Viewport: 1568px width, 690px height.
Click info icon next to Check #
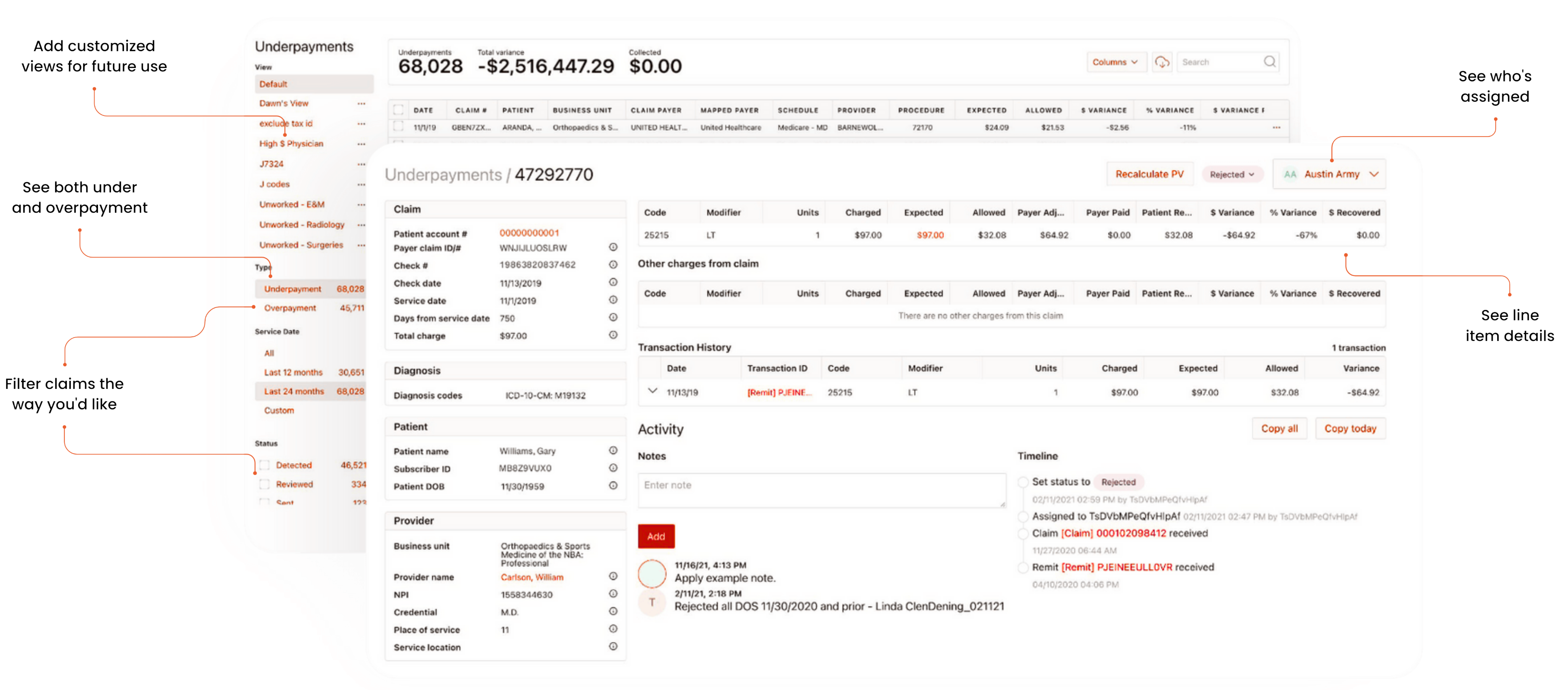coord(613,265)
